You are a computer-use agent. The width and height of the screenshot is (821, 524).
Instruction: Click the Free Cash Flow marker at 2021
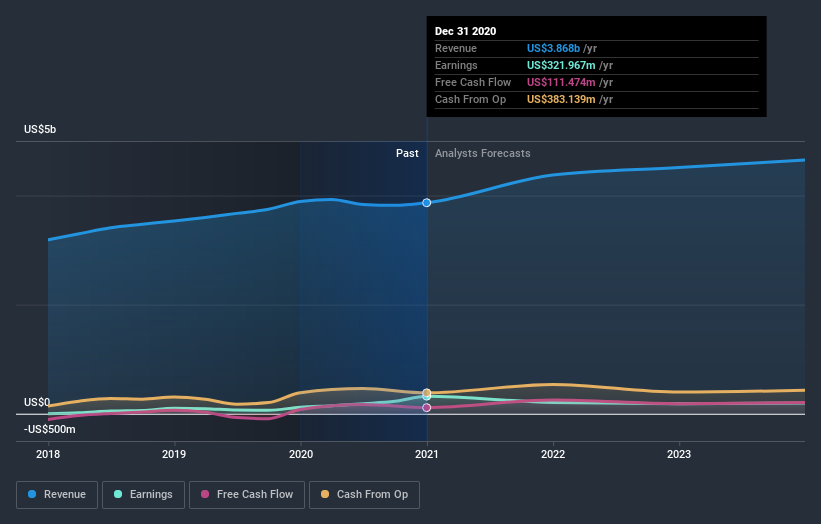coord(427,407)
